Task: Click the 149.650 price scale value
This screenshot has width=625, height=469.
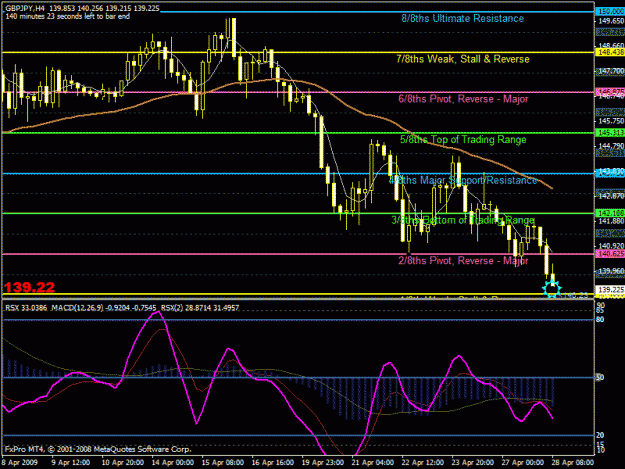Action: [611, 21]
